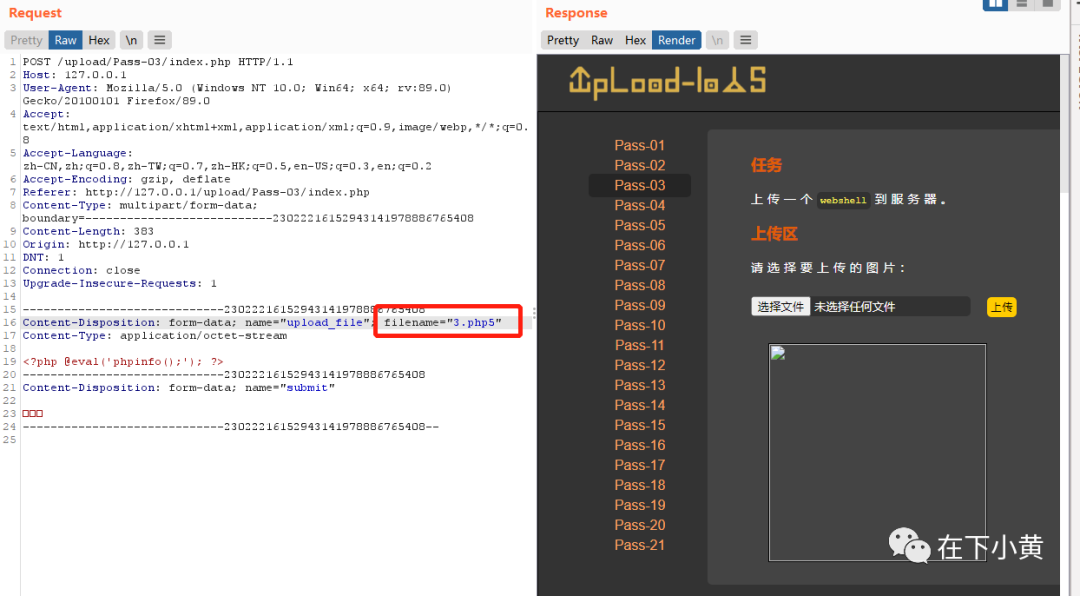Click the POST /upload/Pass-03/index.php request line
This screenshot has height=596, width=1080.
(x=158, y=62)
